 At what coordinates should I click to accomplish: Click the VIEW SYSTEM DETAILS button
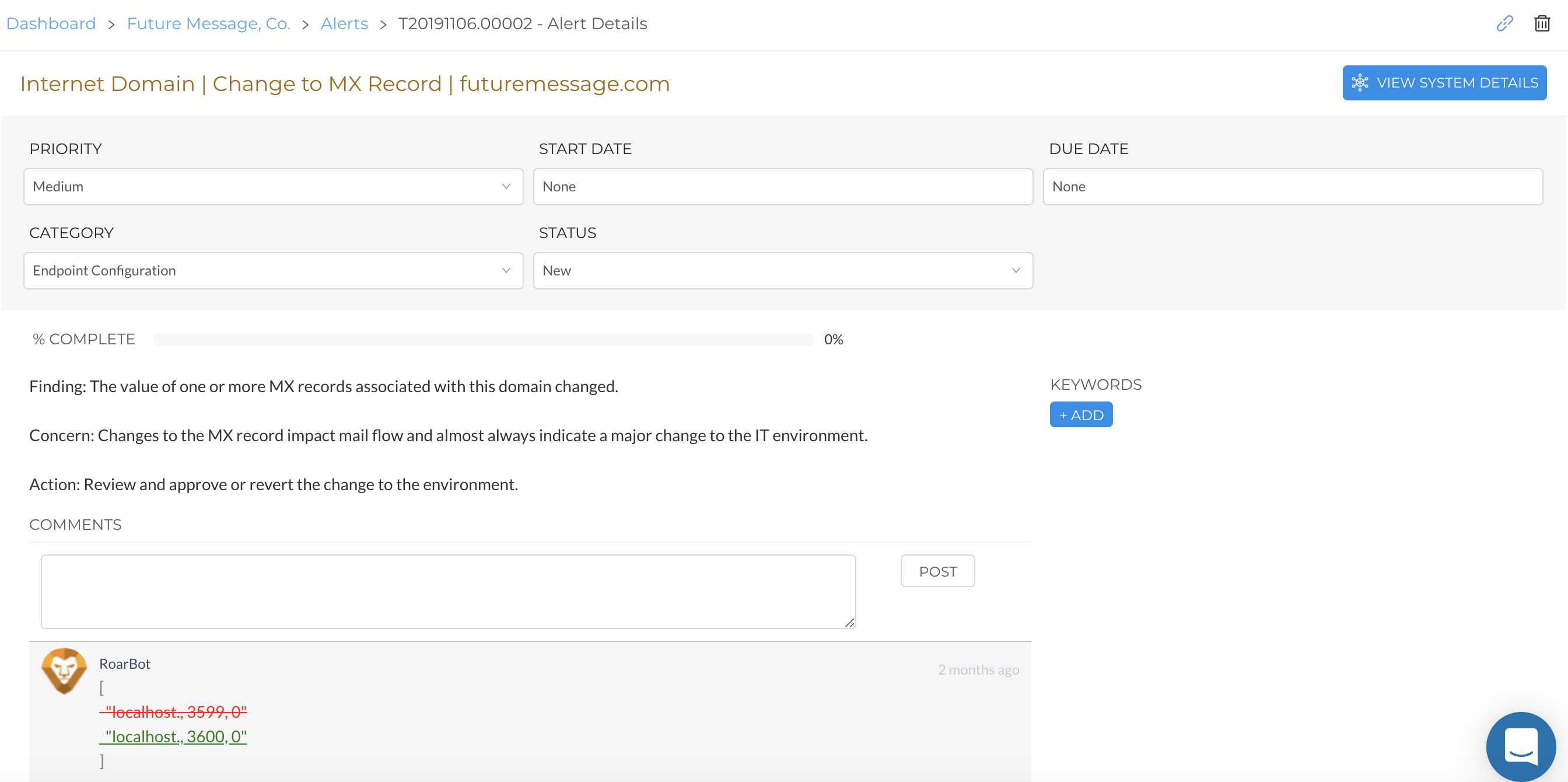point(1444,82)
